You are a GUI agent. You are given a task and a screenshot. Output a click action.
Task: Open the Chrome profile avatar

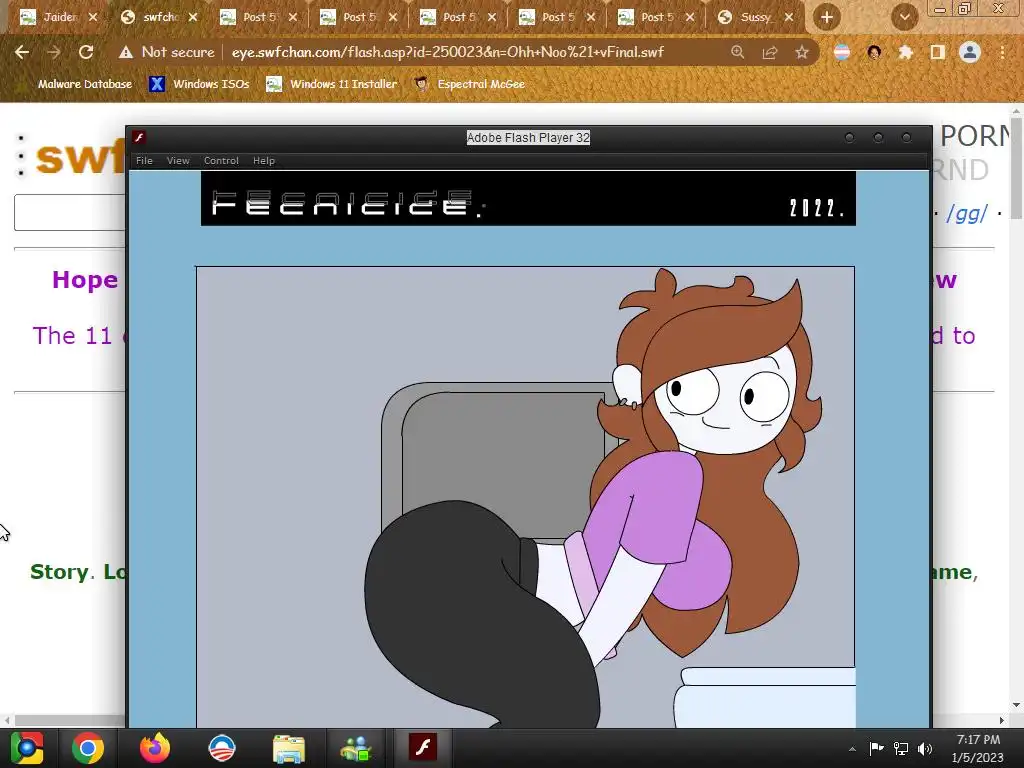click(x=970, y=52)
